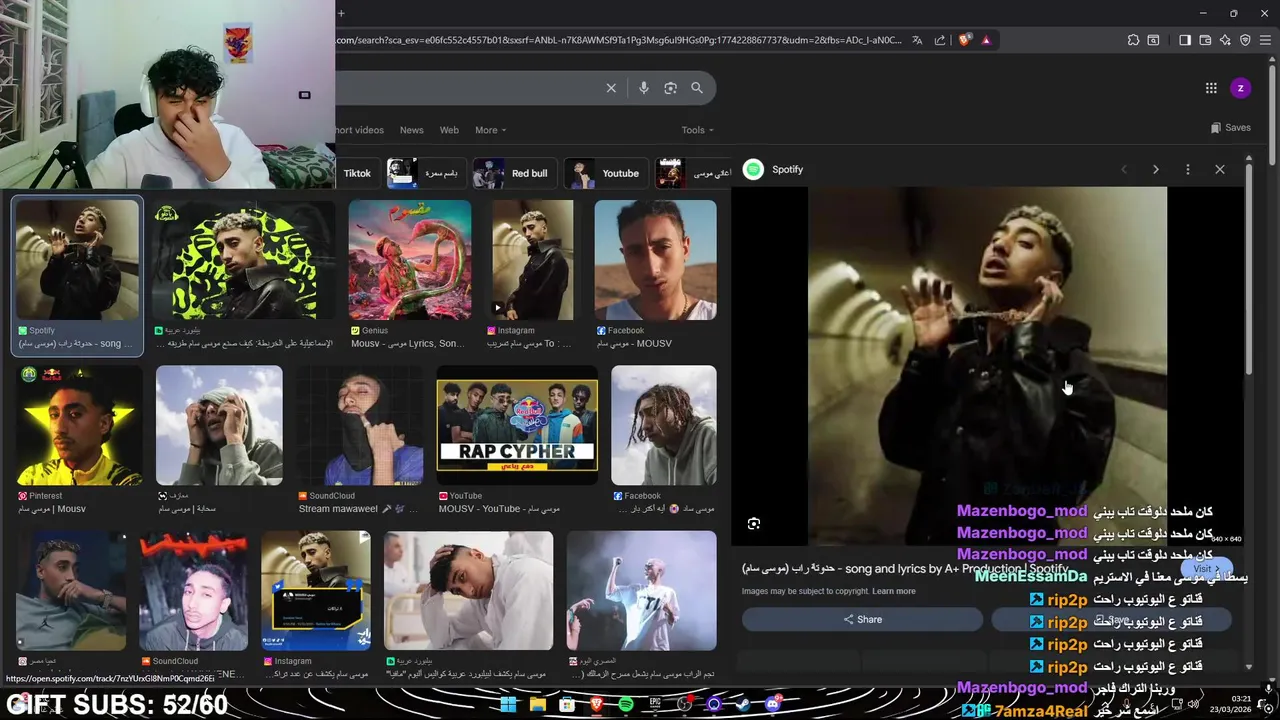Switch to the Web tab
The height and width of the screenshot is (720, 1280).
449,130
